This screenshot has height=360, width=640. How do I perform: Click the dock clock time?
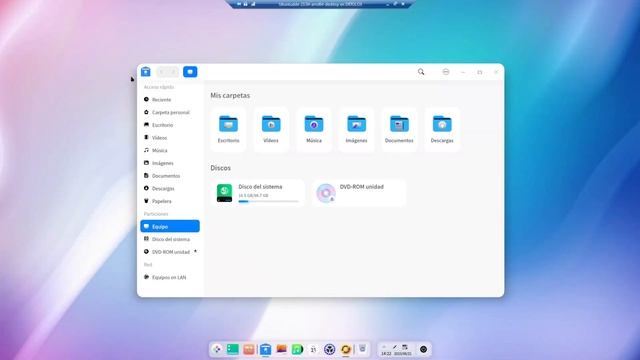coord(386,353)
